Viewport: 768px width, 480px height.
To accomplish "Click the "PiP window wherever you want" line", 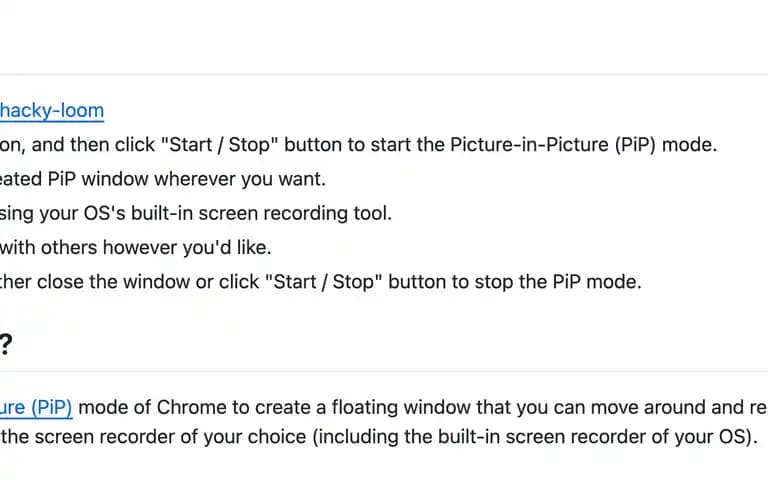I will 186,179.
